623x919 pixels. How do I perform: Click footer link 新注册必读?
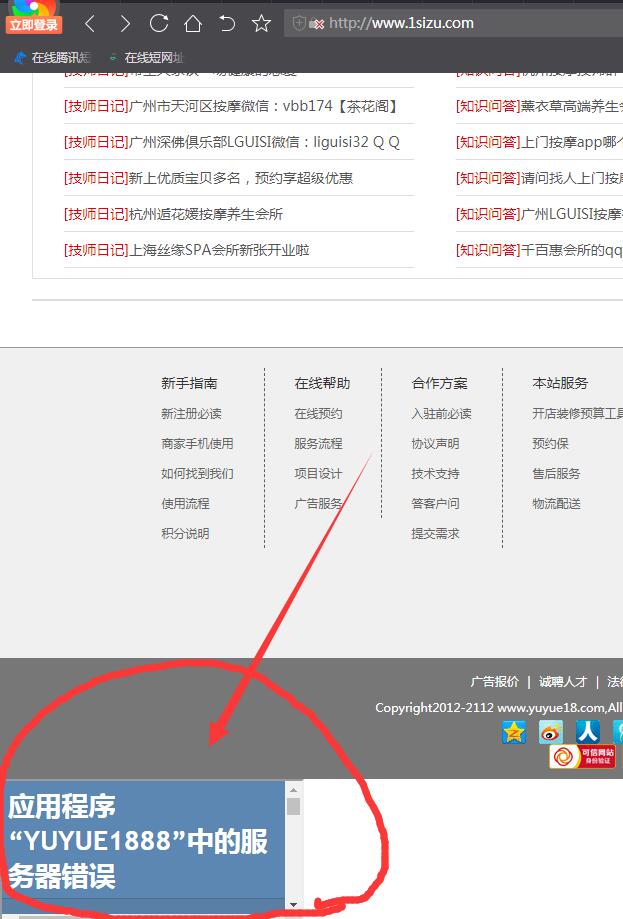pos(191,414)
